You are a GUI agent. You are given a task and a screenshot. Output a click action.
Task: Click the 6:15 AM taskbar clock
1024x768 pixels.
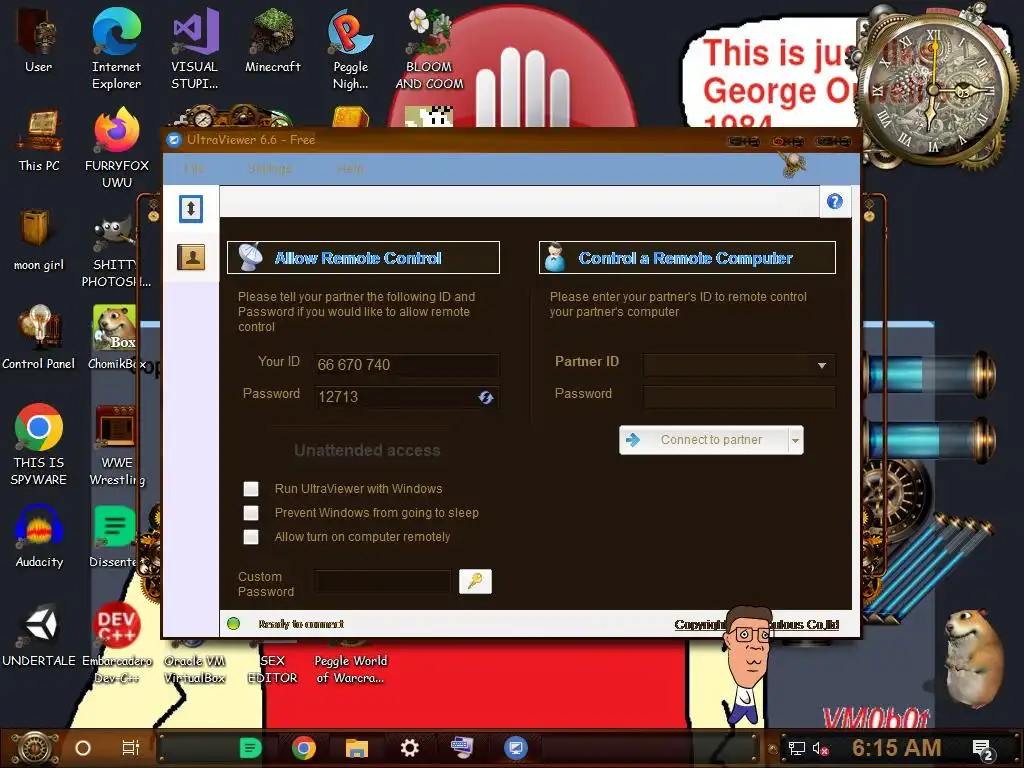897,748
